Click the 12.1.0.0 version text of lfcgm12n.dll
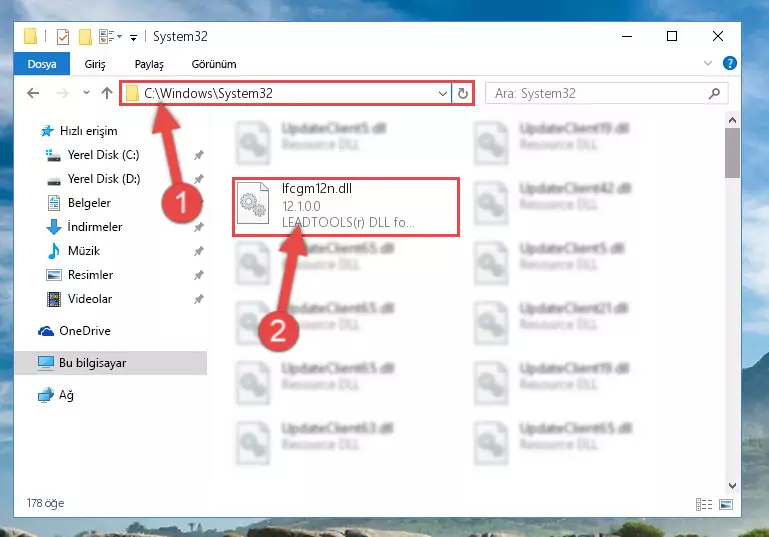769x537 pixels. pyautogui.click(x=301, y=206)
